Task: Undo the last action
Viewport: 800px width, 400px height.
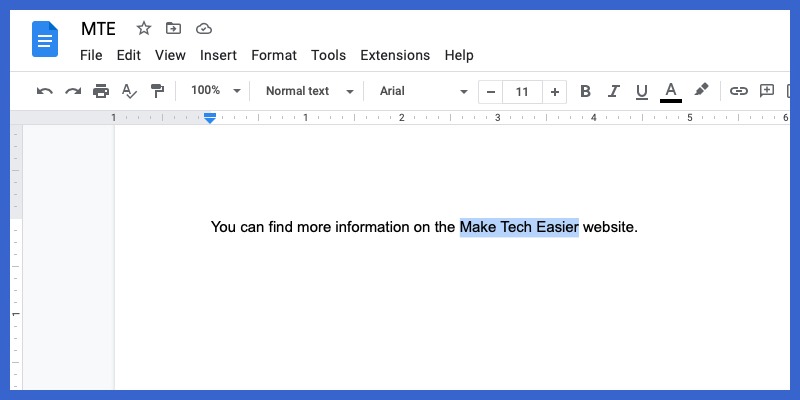Action: pos(44,91)
